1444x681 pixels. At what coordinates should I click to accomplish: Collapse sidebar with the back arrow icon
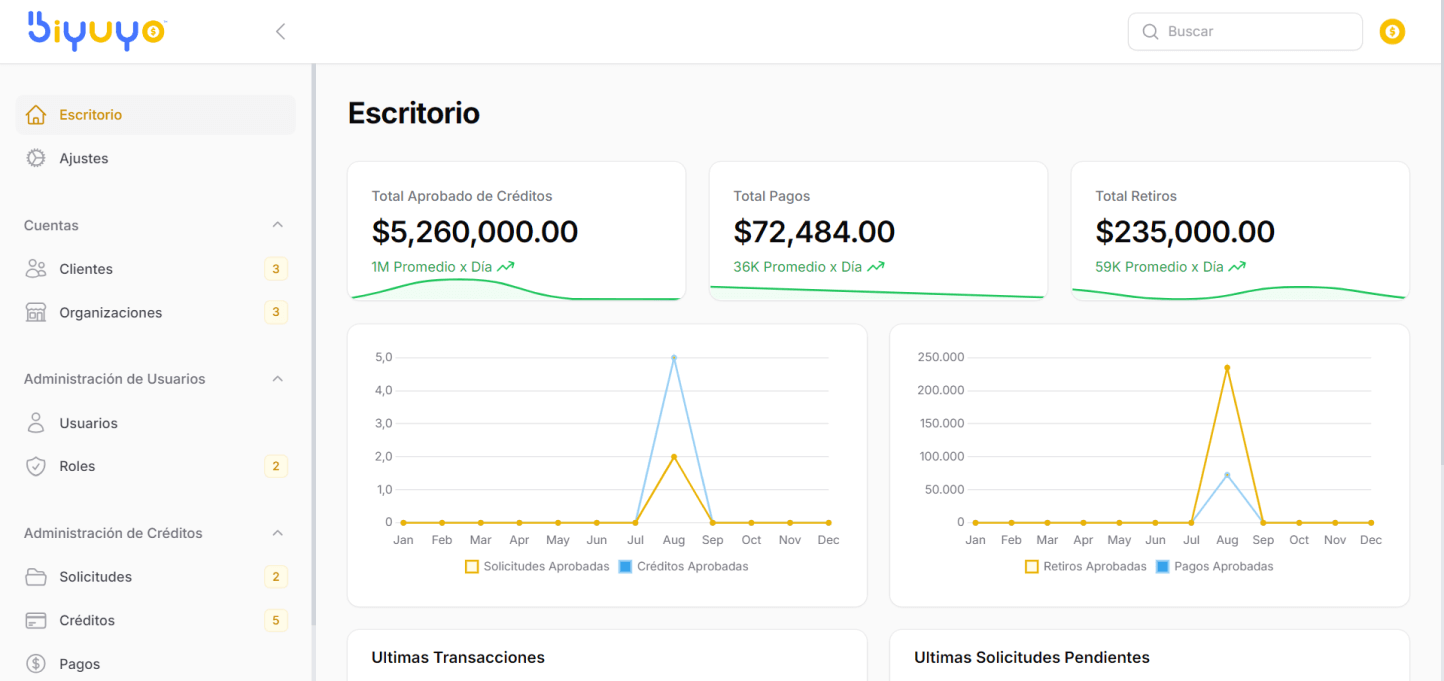[281, 31]
